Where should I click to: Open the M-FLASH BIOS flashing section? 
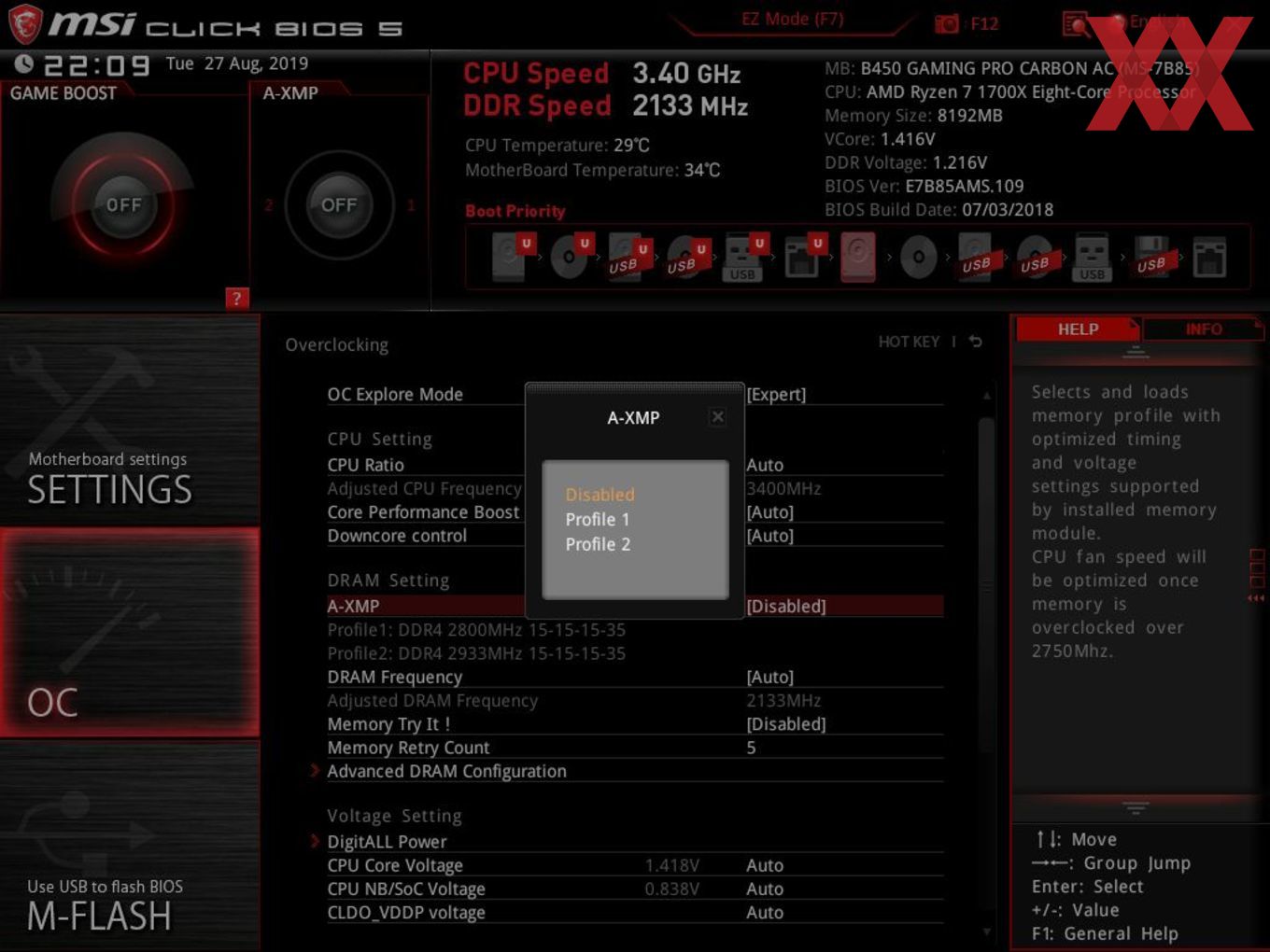[x=130, y=846]
